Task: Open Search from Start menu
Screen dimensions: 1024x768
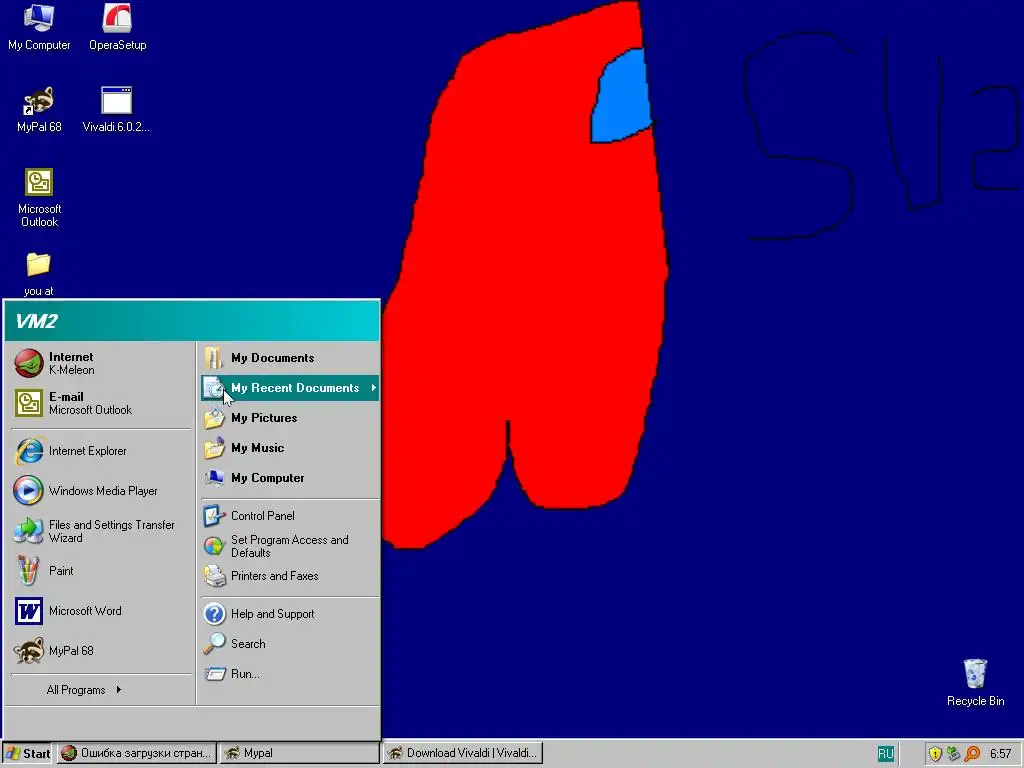Action: pyautogui.click(x=289, y=644)
